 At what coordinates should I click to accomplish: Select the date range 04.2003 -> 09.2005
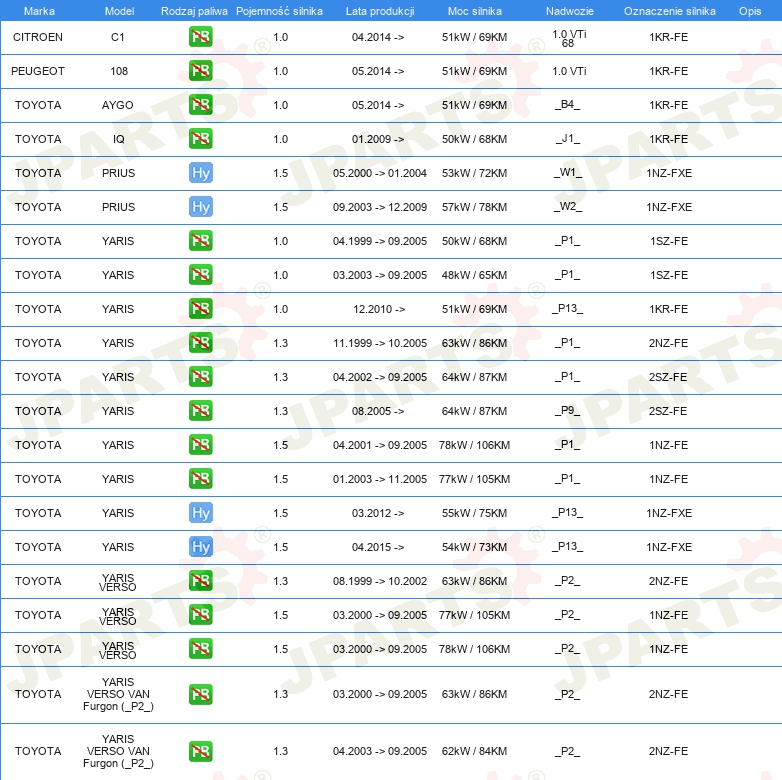point(380,751)
